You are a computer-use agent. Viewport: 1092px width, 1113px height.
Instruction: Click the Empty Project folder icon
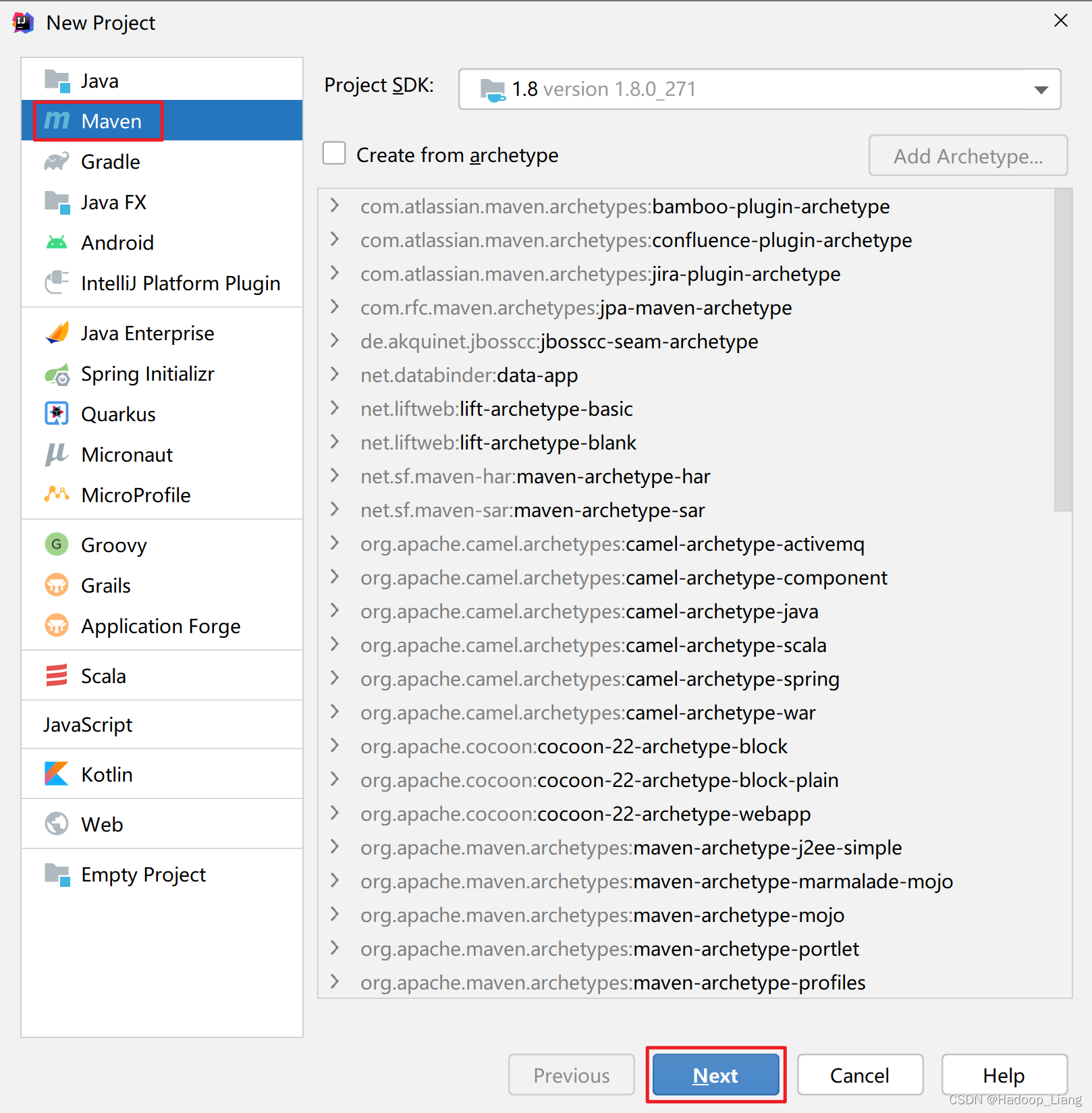click(x=57, y=875)
